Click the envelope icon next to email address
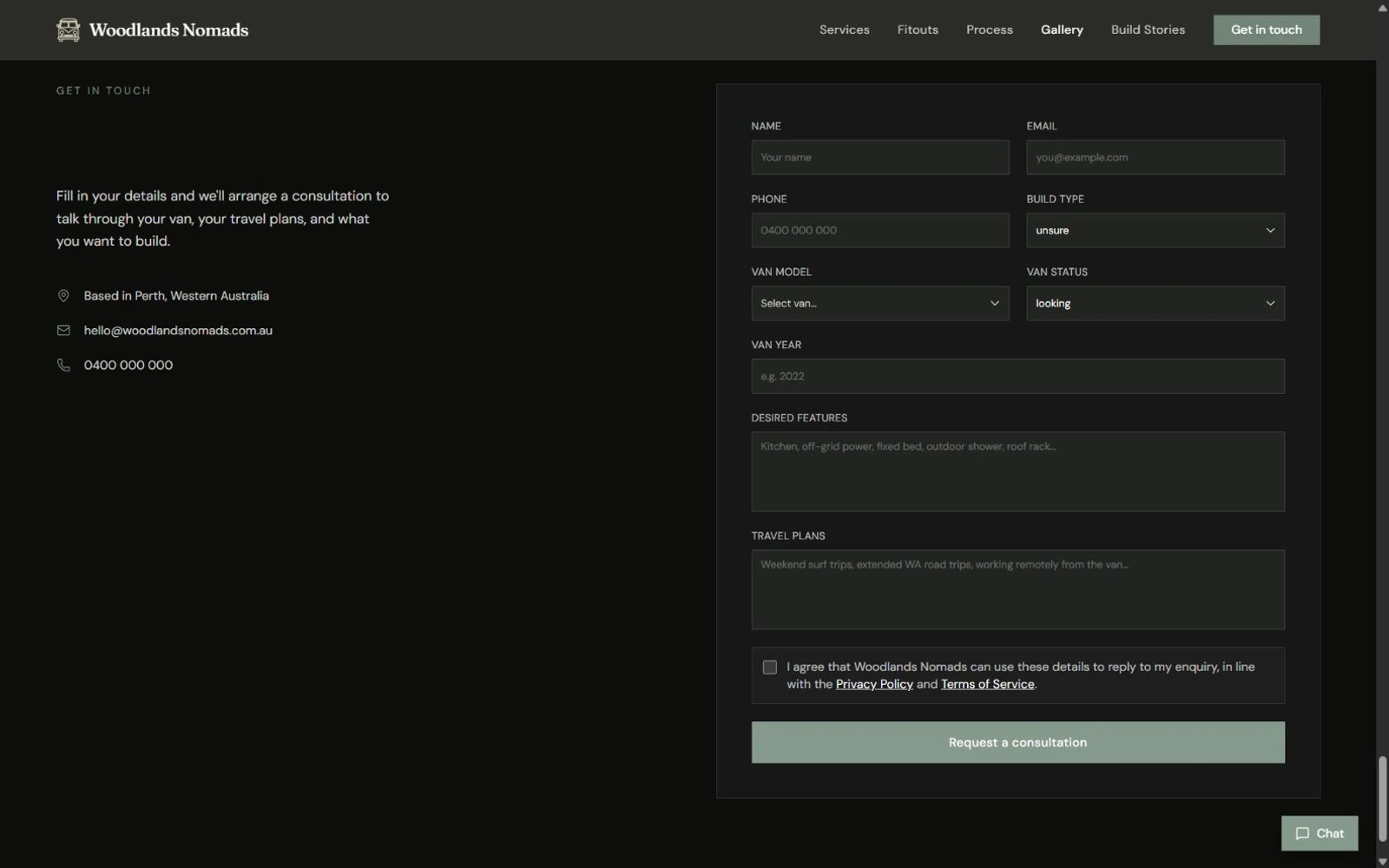Screen dimensions: 1389x868 [63, 331]
